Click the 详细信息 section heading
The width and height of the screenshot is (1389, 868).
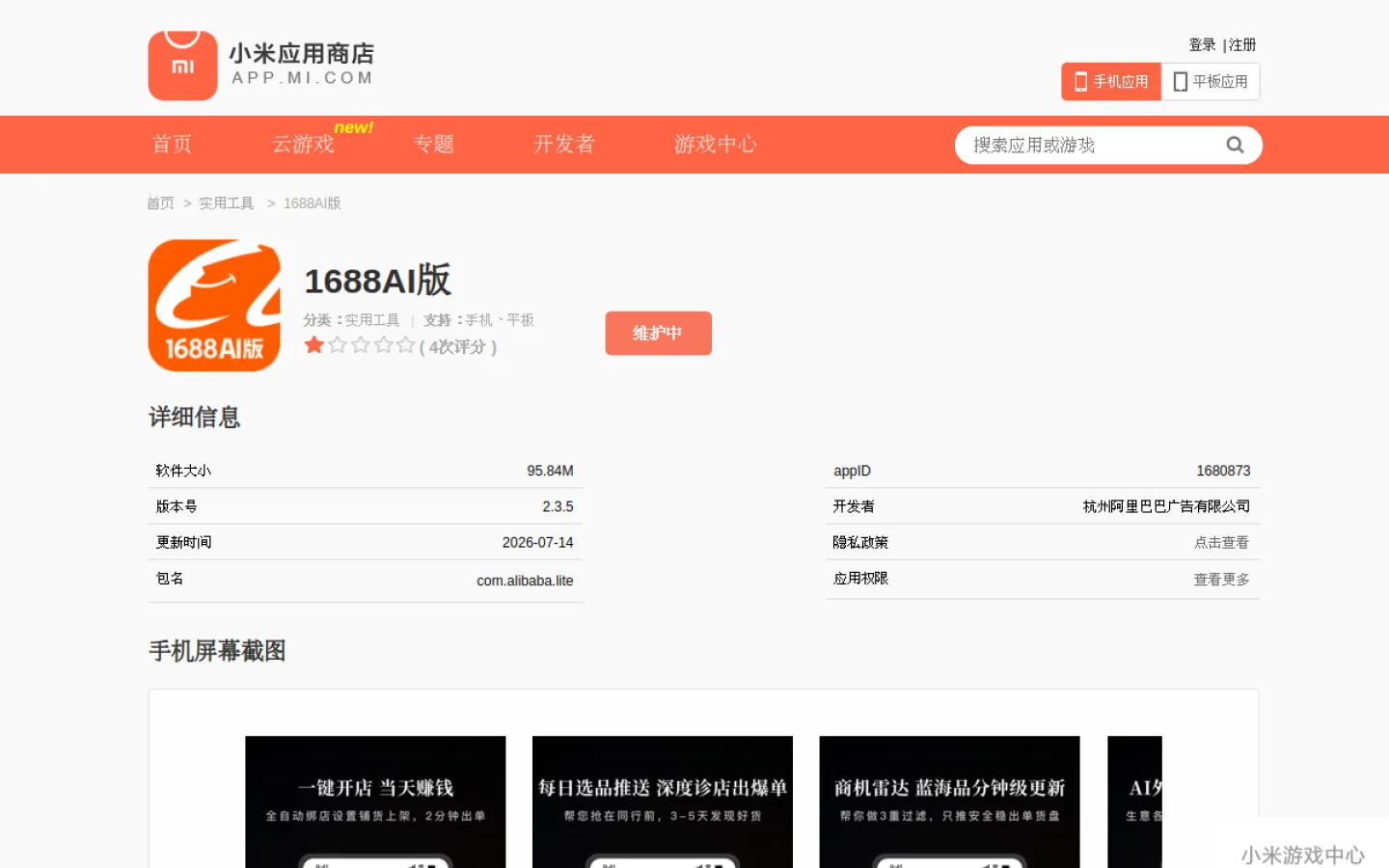[x=194, y=418]
